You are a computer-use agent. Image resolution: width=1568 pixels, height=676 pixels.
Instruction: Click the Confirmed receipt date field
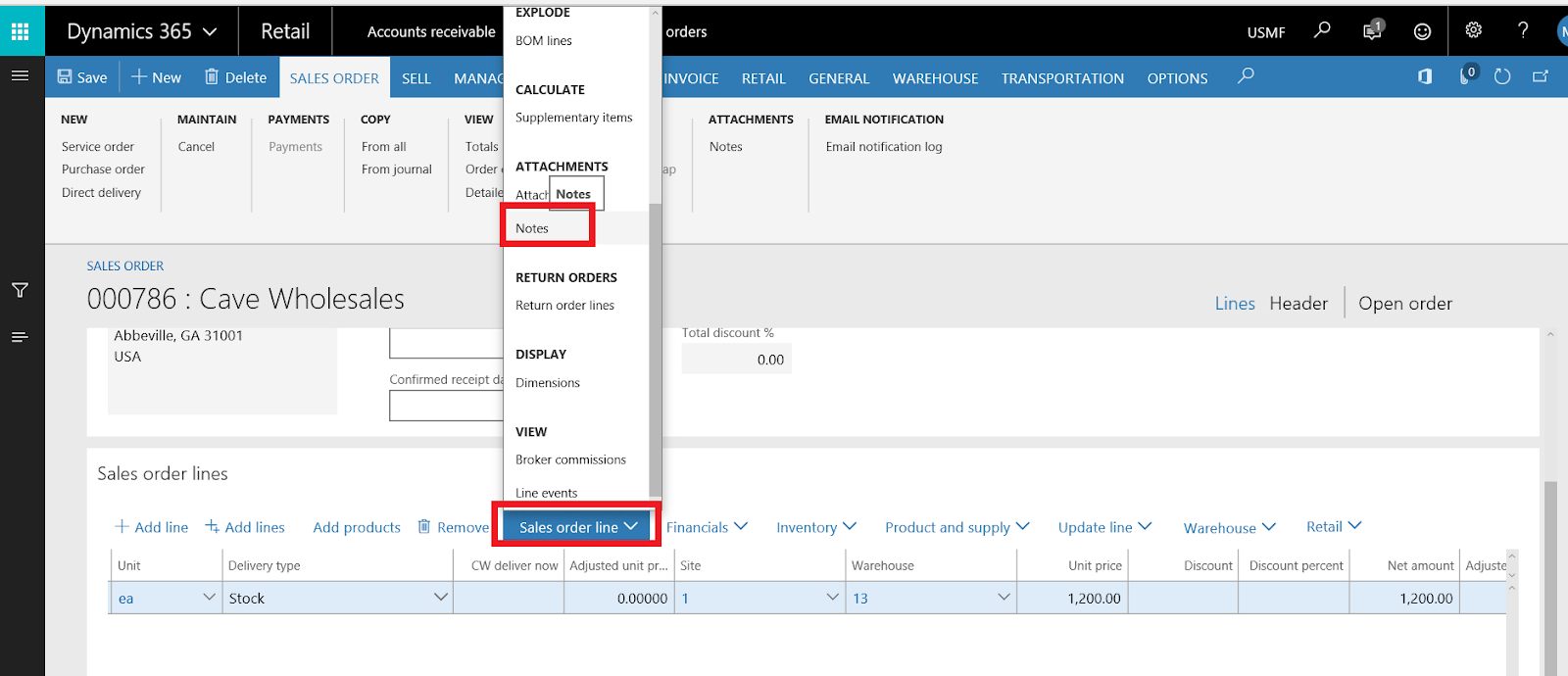(x=447, y=406)
